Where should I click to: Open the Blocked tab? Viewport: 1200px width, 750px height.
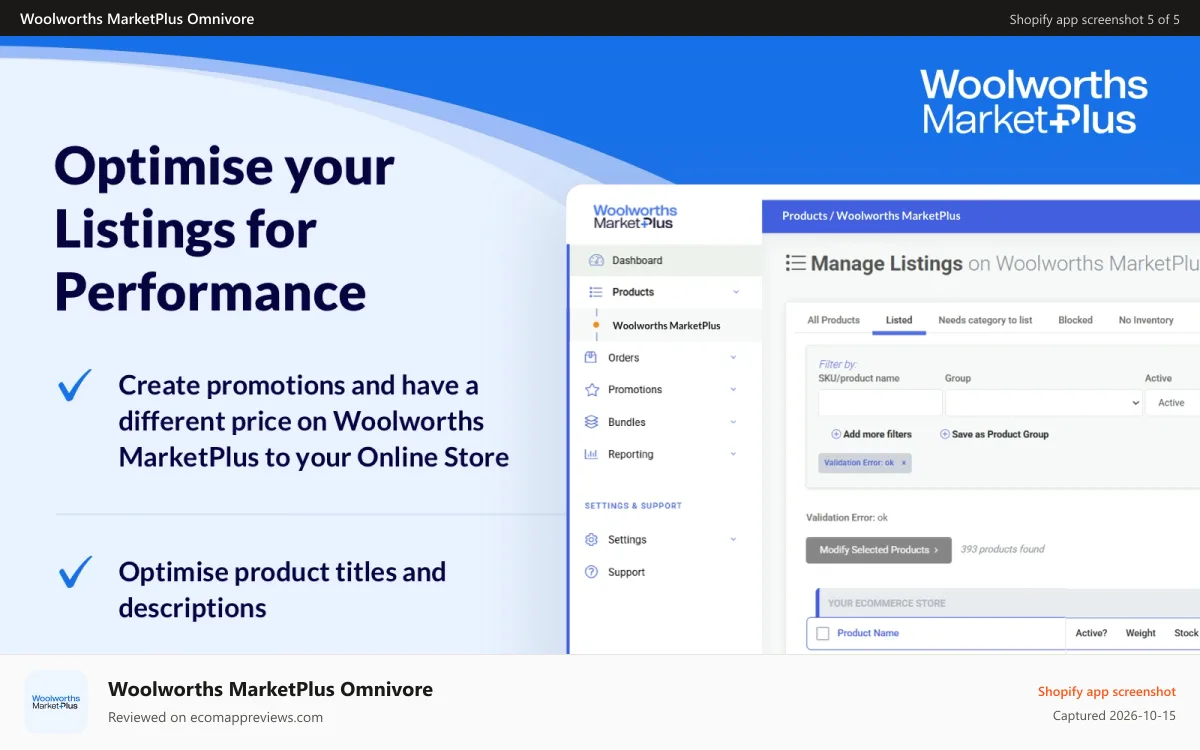pyautogui.click(x=1075, y=320)
